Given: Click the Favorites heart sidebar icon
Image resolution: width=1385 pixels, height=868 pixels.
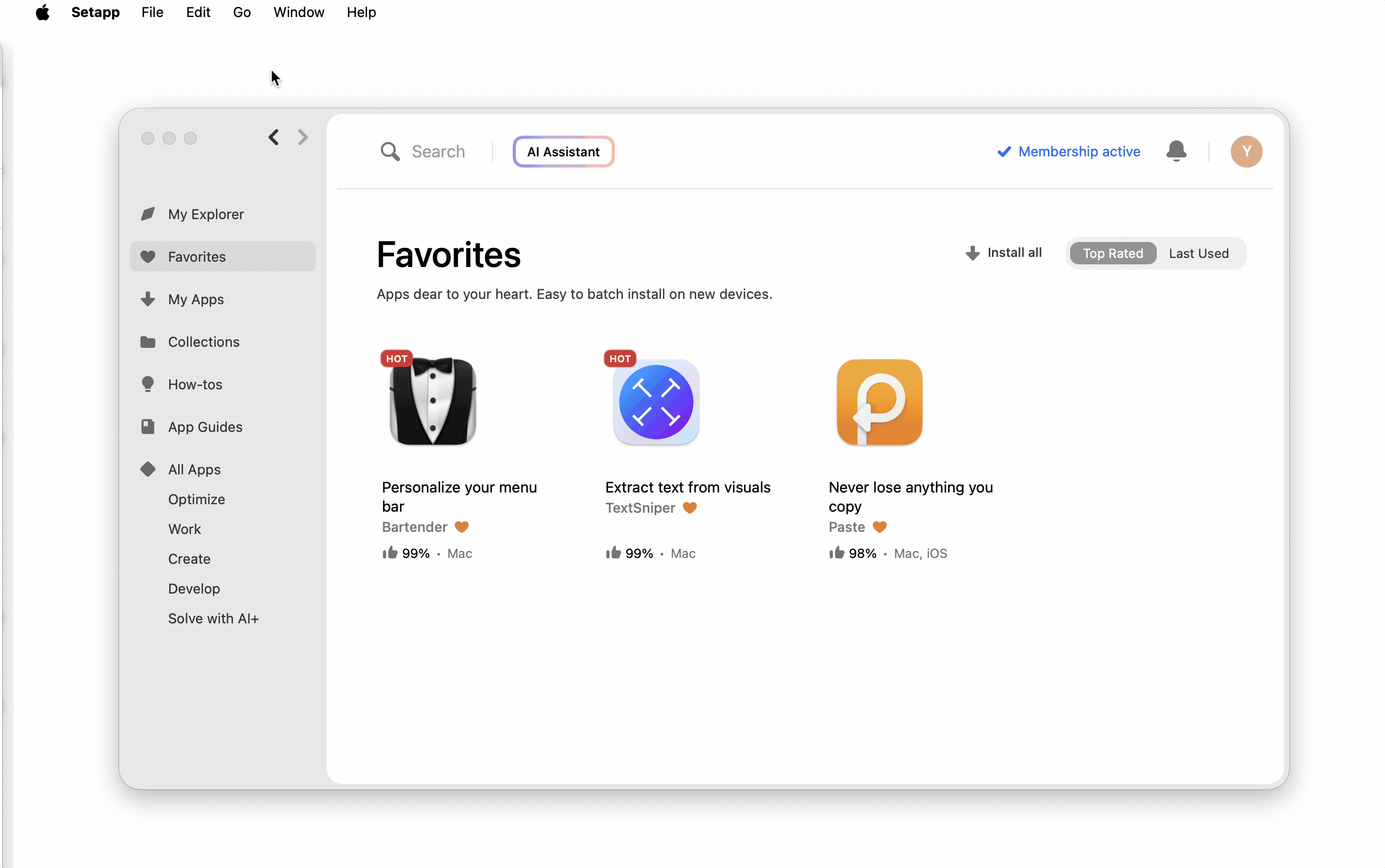Looking at the screenshot, I should [x=147, y=256].
